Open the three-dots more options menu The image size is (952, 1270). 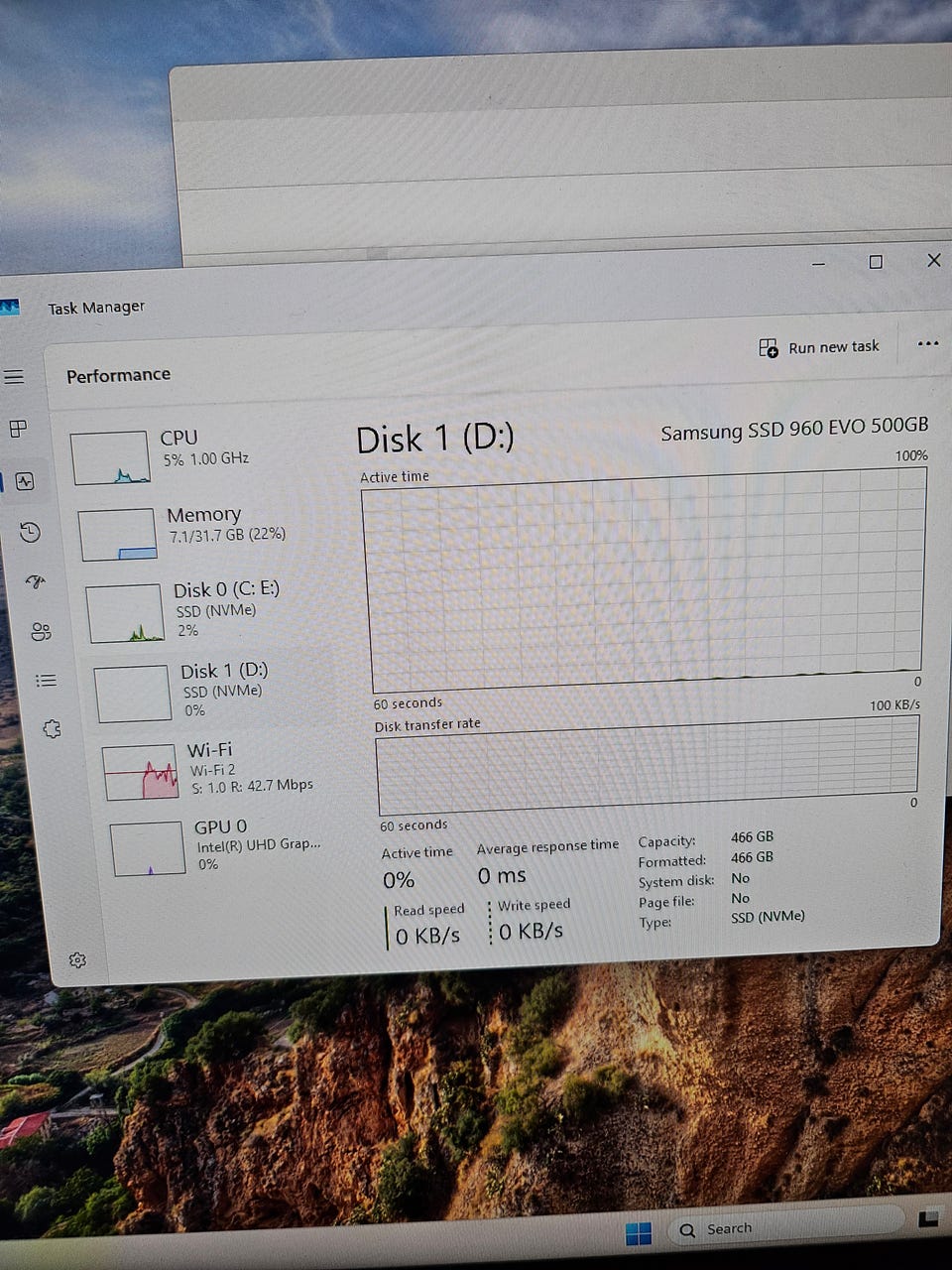coord(927,344)
